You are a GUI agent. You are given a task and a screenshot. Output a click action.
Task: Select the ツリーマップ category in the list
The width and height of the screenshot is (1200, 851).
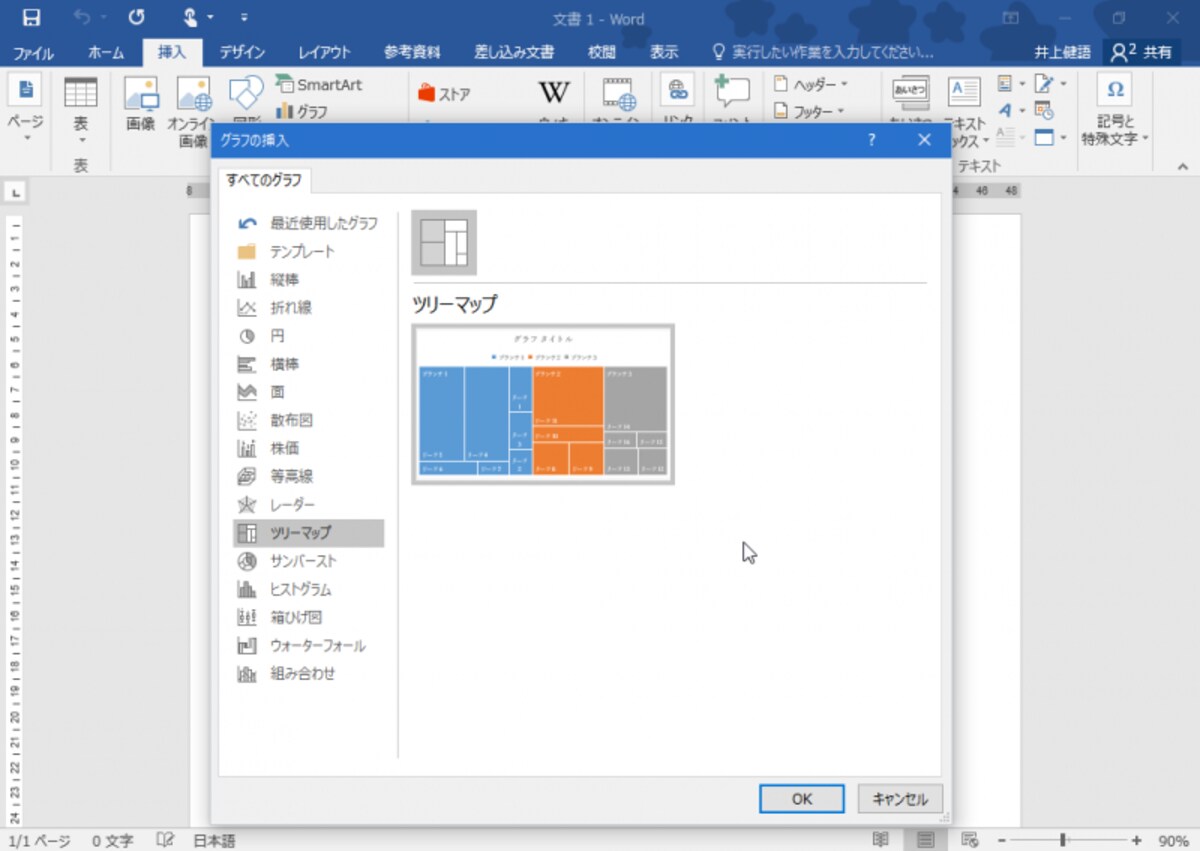pyautogui.click(x=308, y=533)
